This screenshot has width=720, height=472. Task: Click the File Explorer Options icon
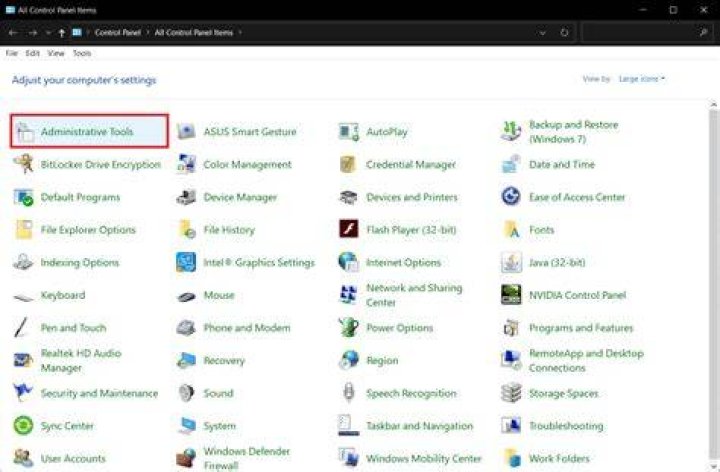tap(24, 230)
